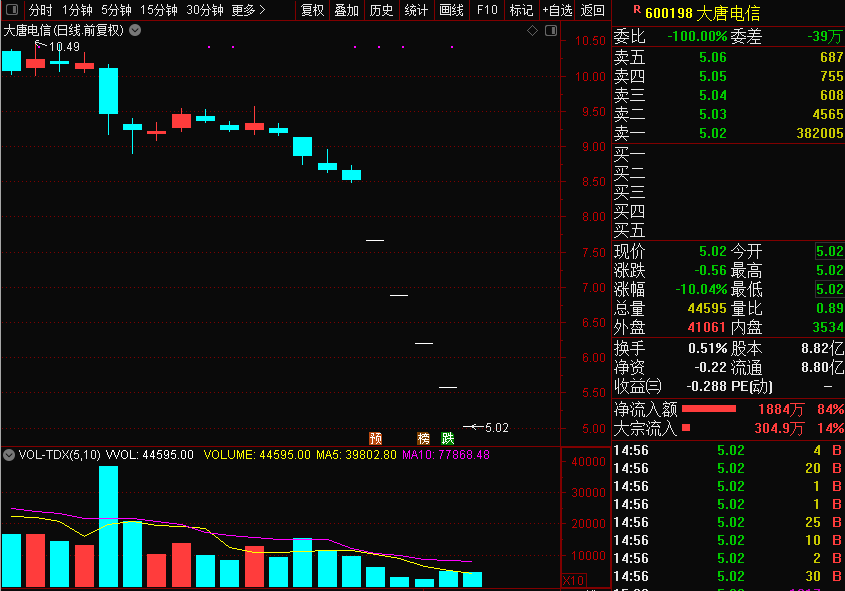Click the diamond icon above the chart
This screenshot has width=845, height=591.
pos(532,31)
